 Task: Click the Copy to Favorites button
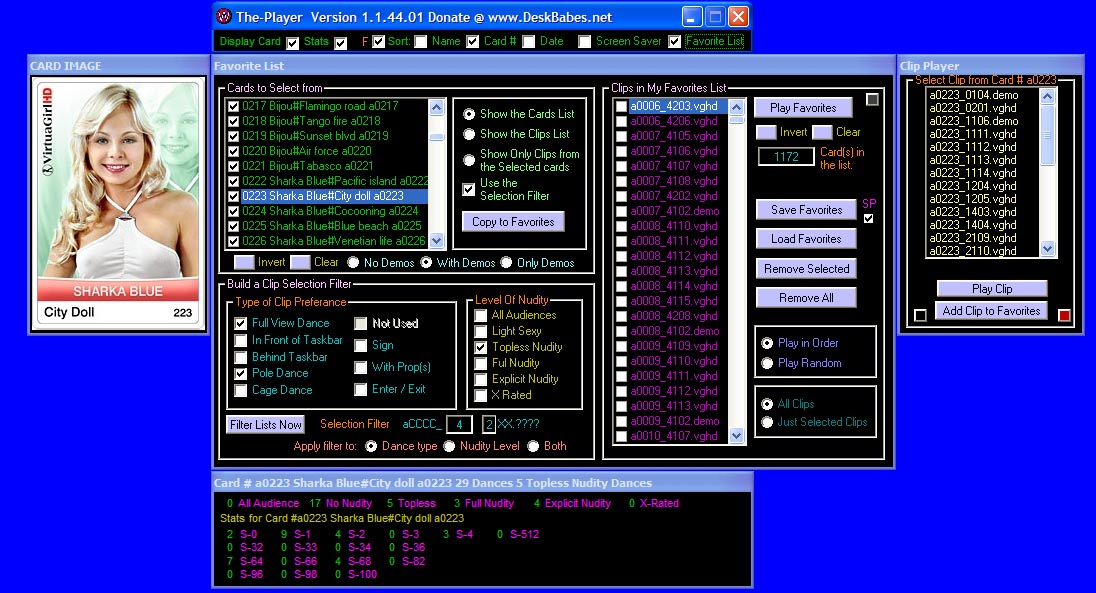tap(513, 221)
